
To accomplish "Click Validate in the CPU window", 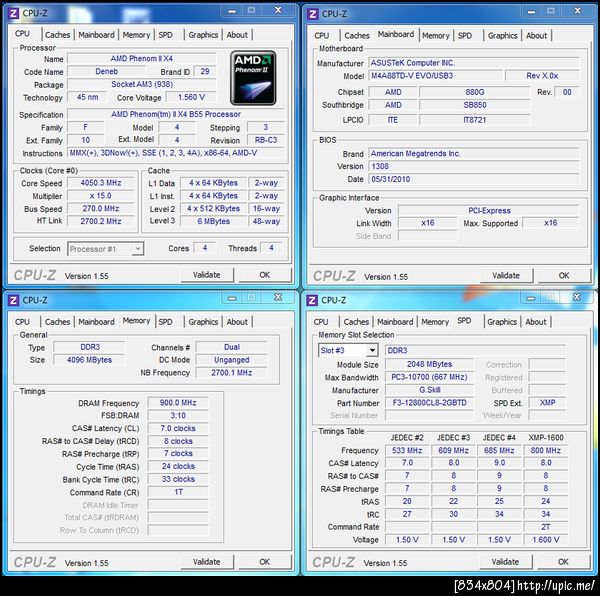I will pos(207,275).
